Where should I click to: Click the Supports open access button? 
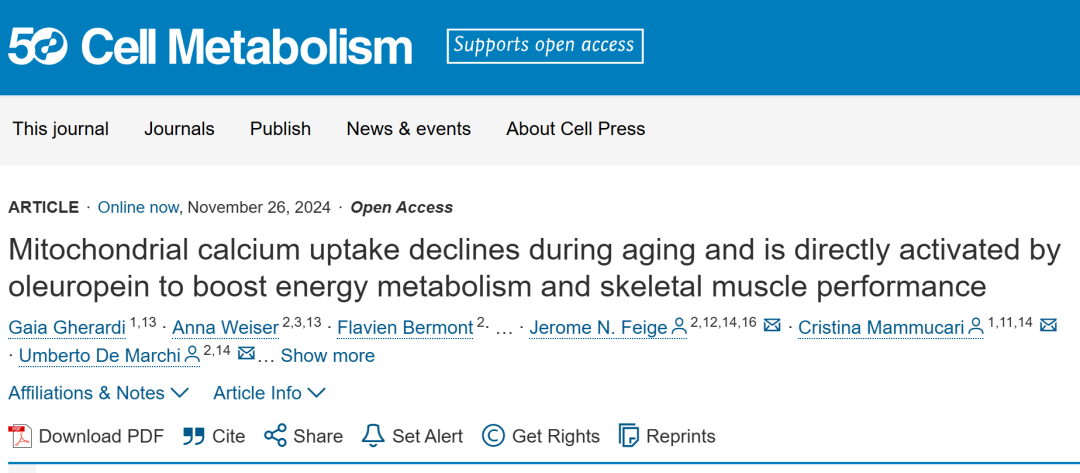(x=544, y=46)
